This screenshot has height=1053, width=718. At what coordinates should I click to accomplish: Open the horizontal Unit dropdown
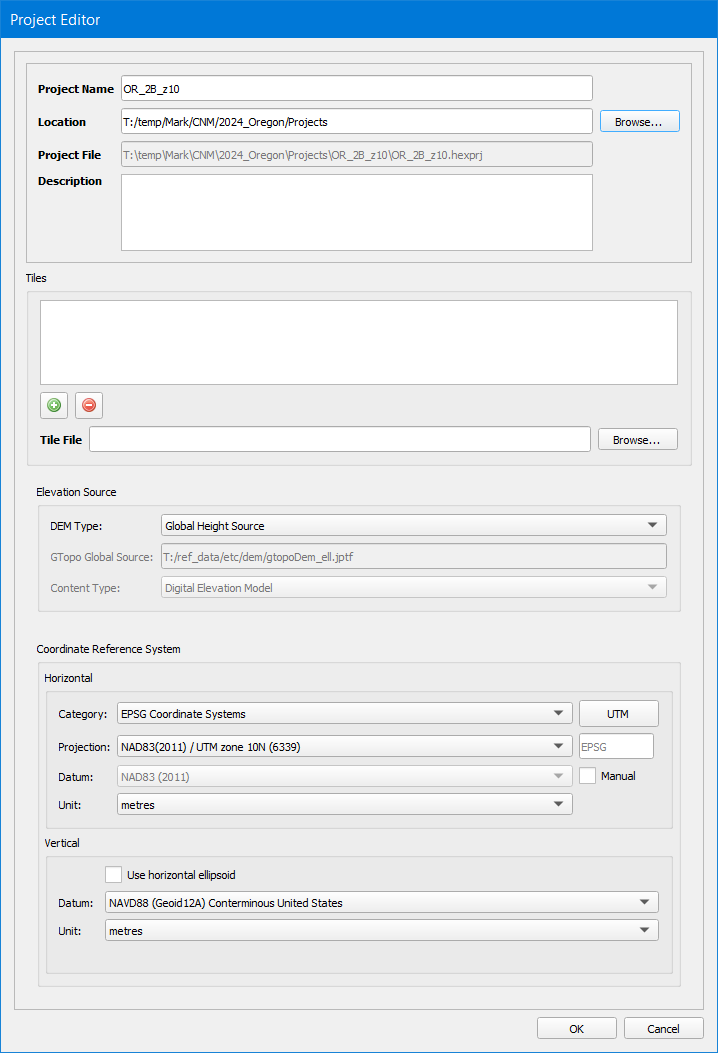pyautogui.click(x=344, y=805)
